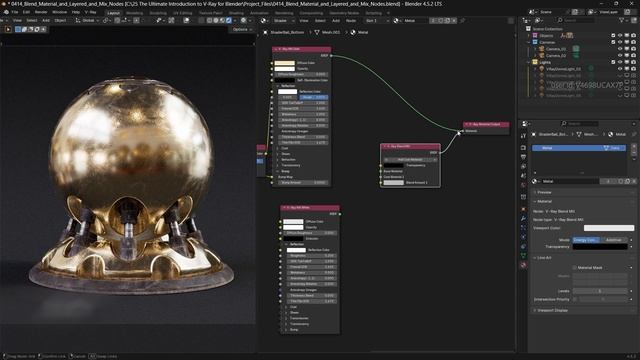640x360 pixels.
Task: Click the V-Ray Blend Mtl node header
Action: 410,146
